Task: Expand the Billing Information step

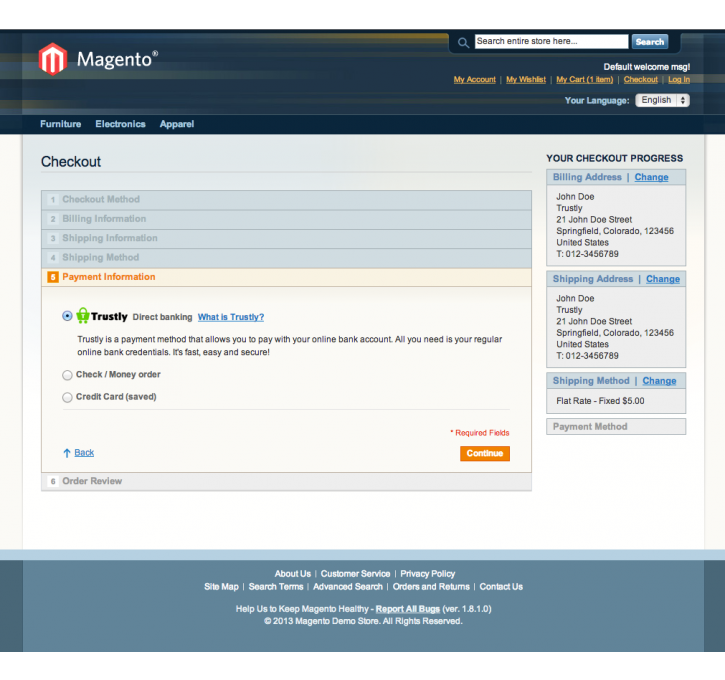Action: click(x=286, y=219)
